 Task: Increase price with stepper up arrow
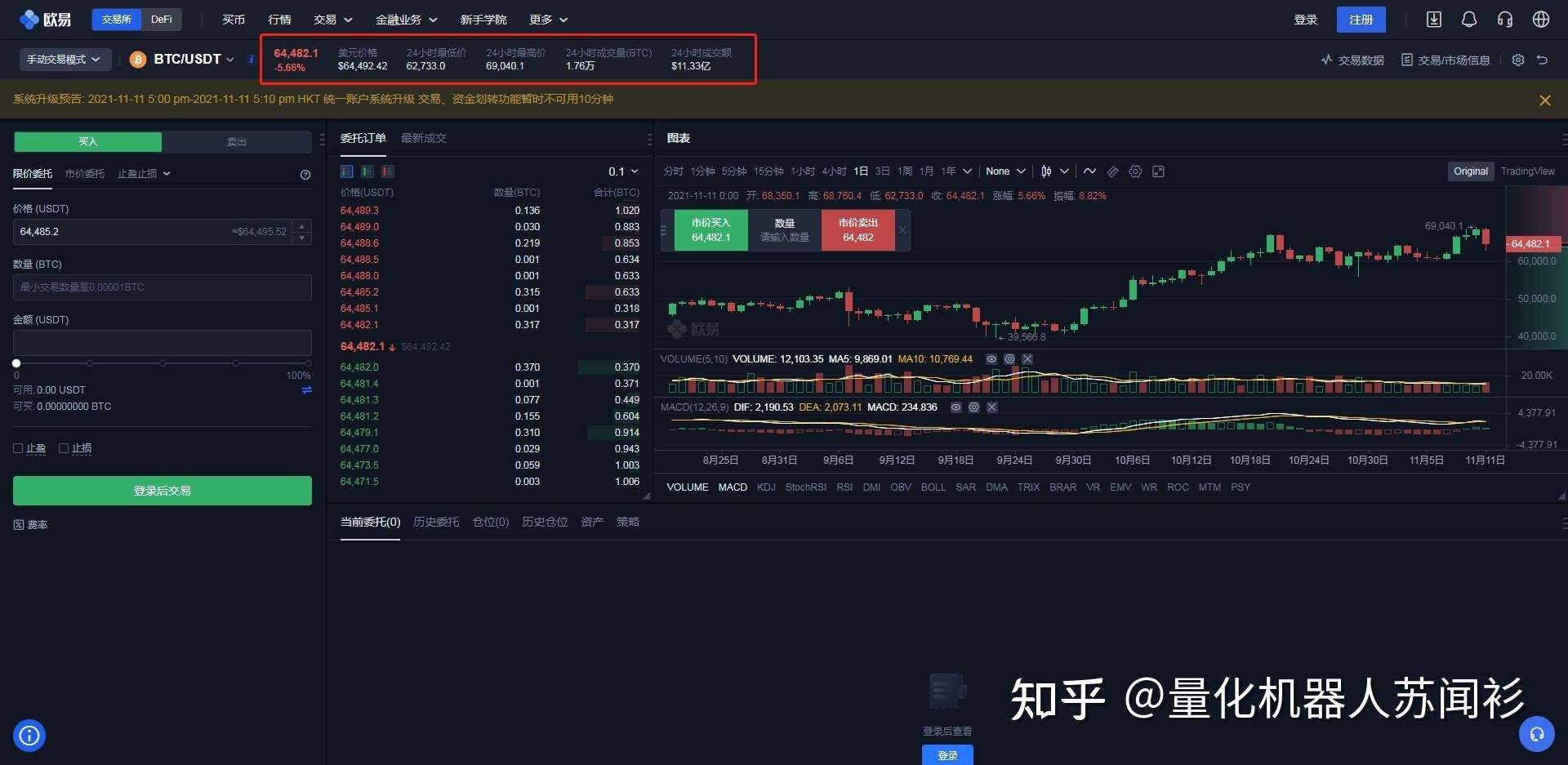pyautogui.click(x=302, y=225)
